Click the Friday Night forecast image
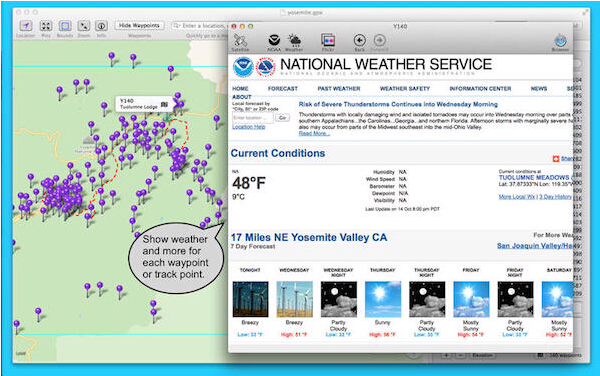 point(515,299)
